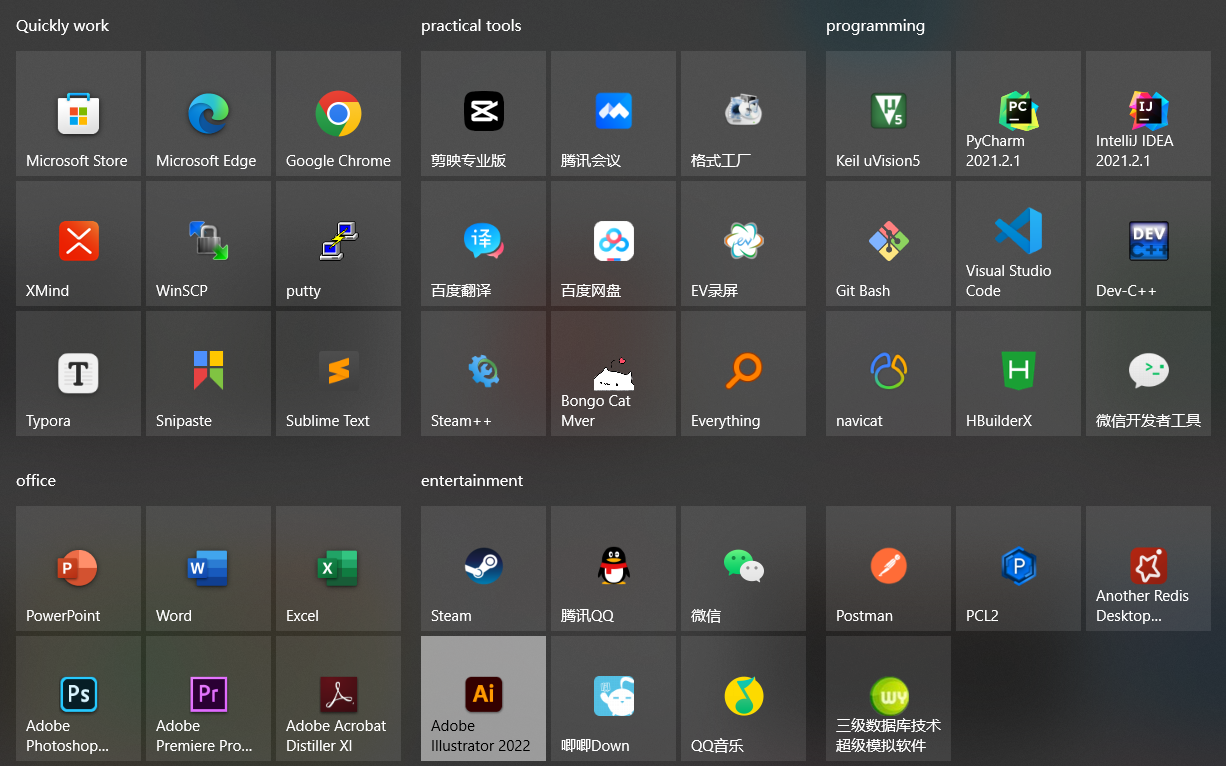This screenshot has width=1226, height=766.
Task: Launch WinSCP from Quickly work group
Action: [x=208, y=243]
